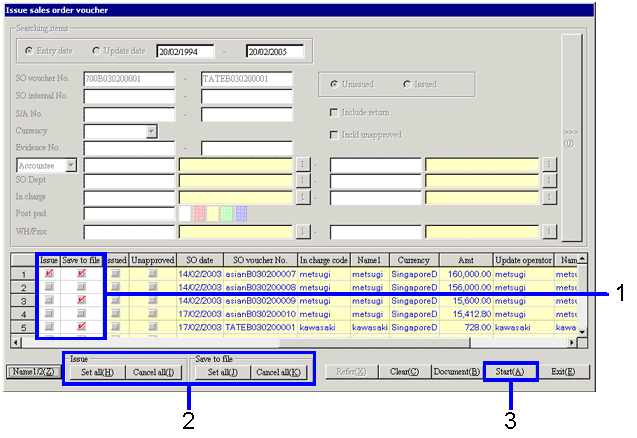
Task: Click Set all(H) in Issue group
Action: (98, 372)
